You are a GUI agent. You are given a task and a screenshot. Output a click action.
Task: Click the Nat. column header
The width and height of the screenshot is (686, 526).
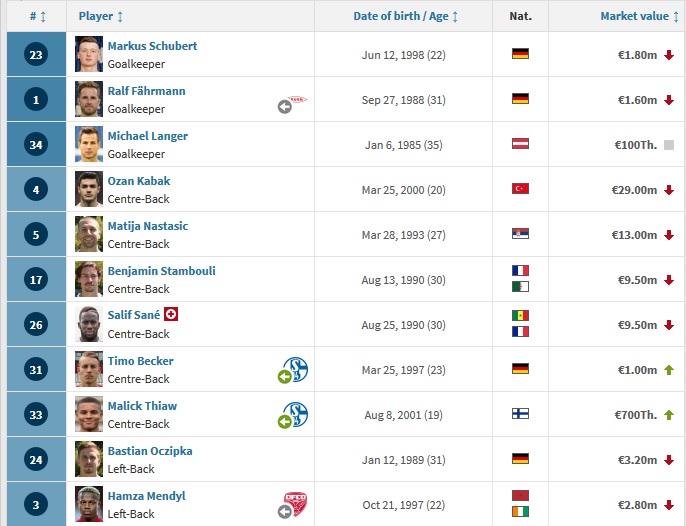[x=520, y=16]
